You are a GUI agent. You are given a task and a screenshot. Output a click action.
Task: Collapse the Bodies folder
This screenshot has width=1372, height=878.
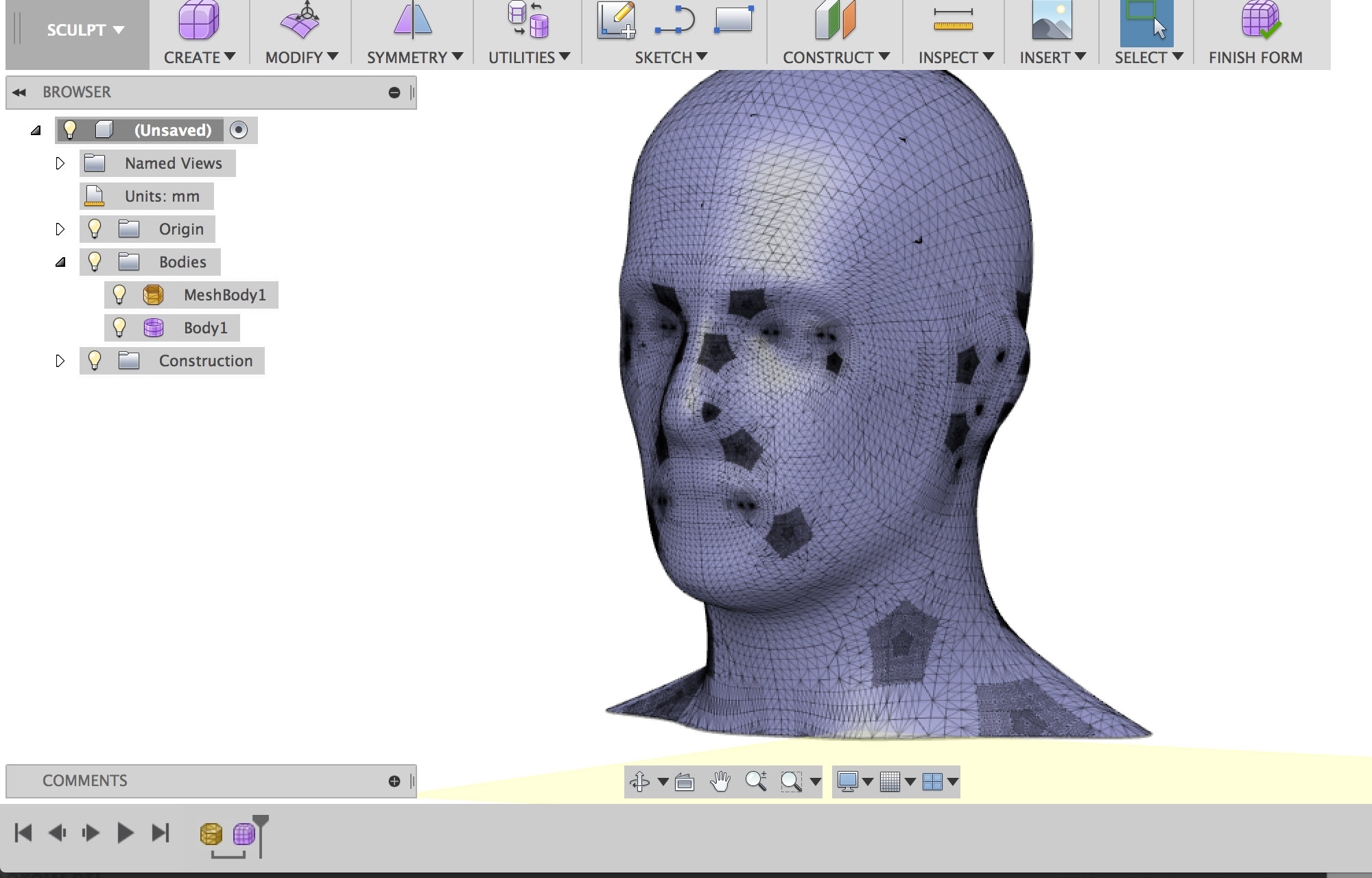(x=60, y=262)
